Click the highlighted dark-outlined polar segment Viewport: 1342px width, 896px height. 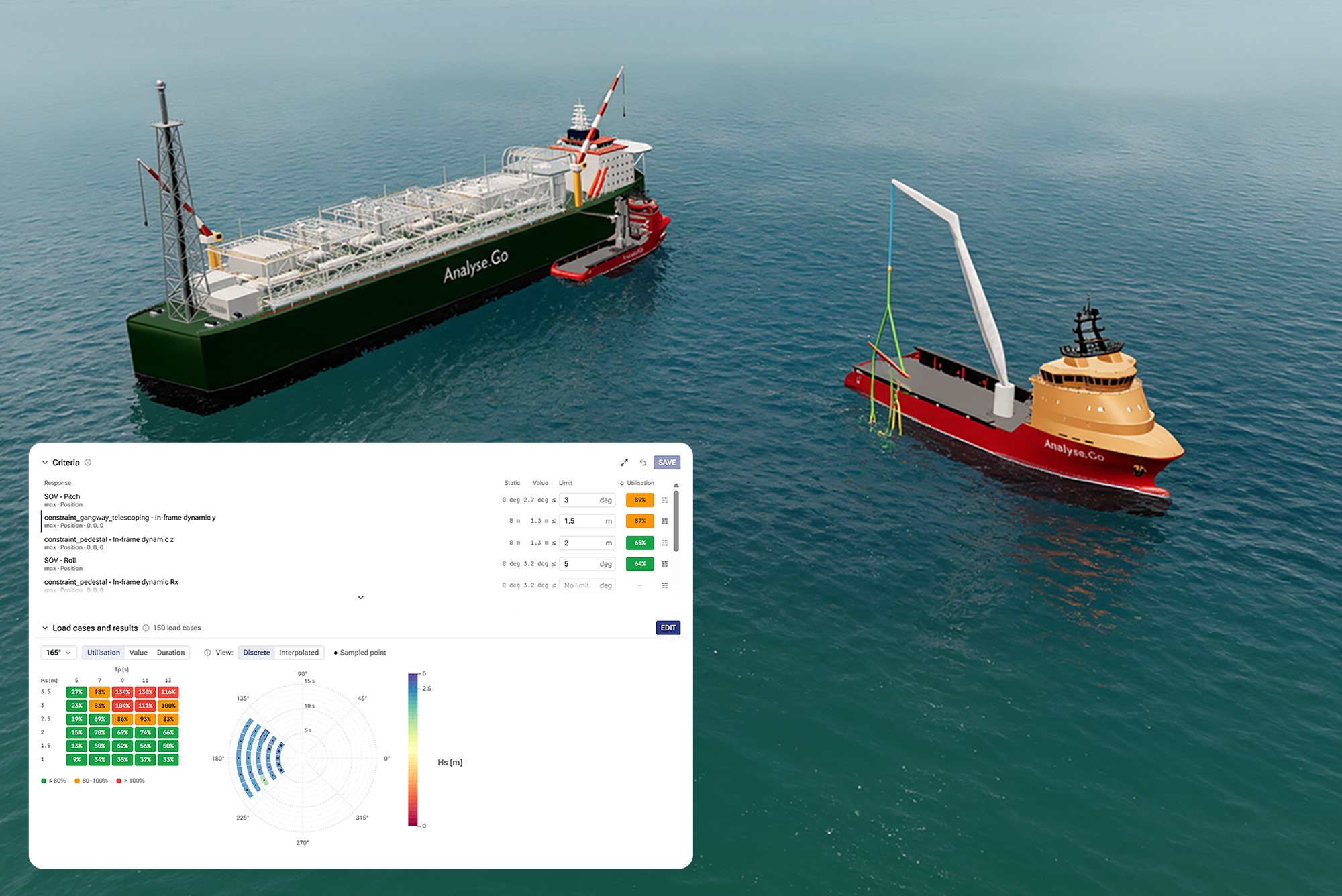[266, 736]
